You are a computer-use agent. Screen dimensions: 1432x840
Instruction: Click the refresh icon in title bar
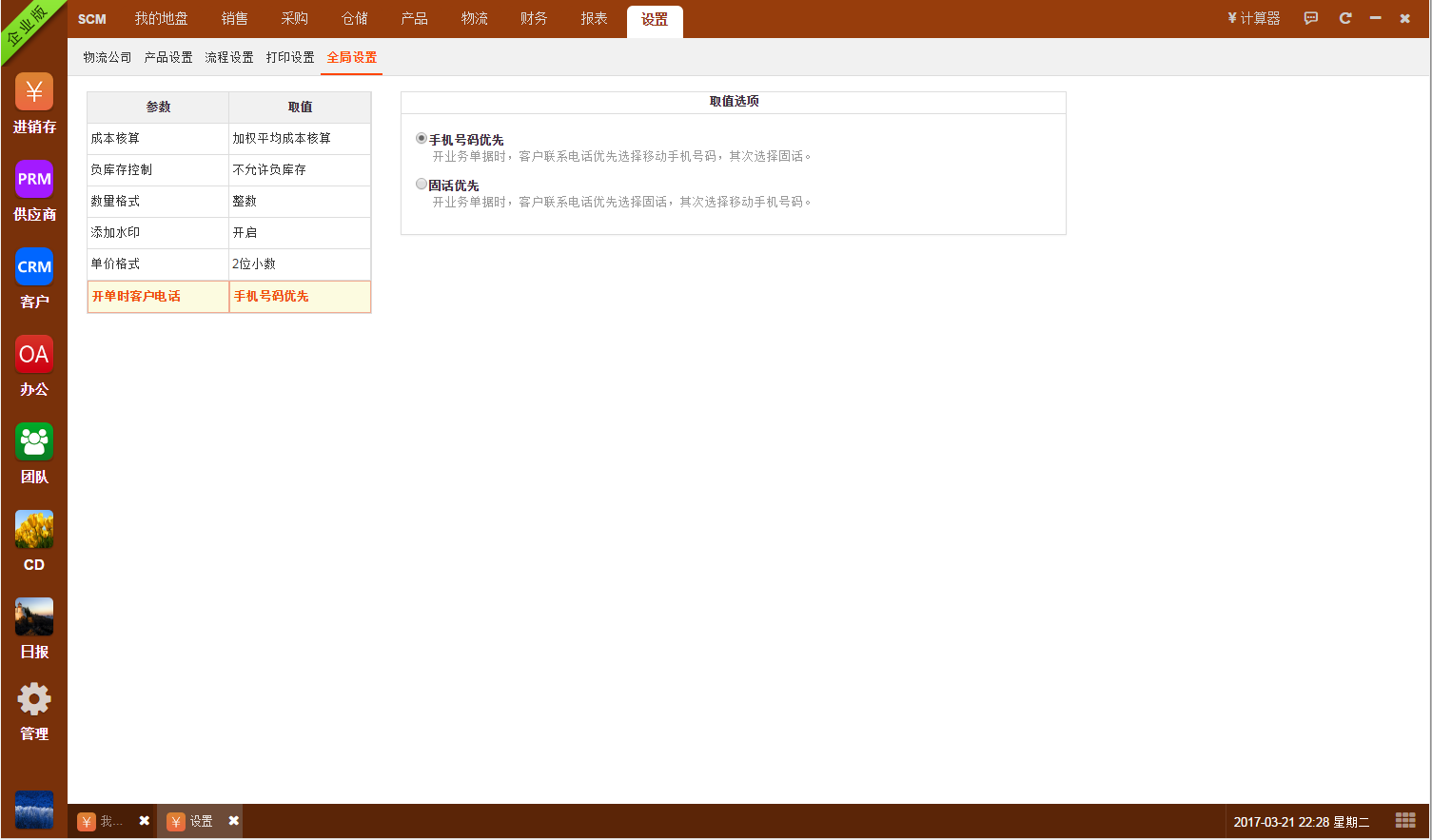pyautogui.click(x=1345, y=18)
